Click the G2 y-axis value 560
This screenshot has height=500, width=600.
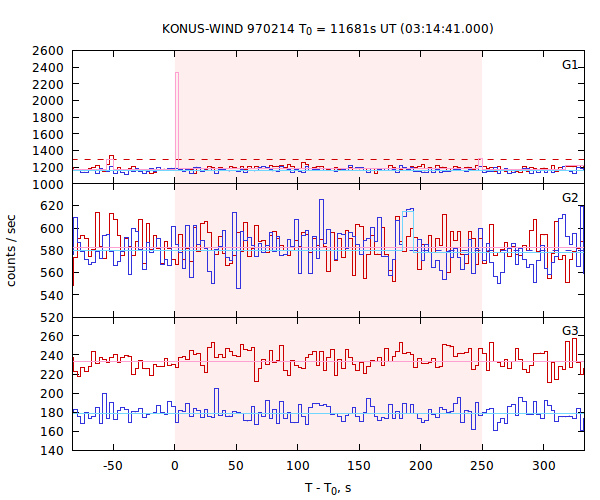[52, 273]
